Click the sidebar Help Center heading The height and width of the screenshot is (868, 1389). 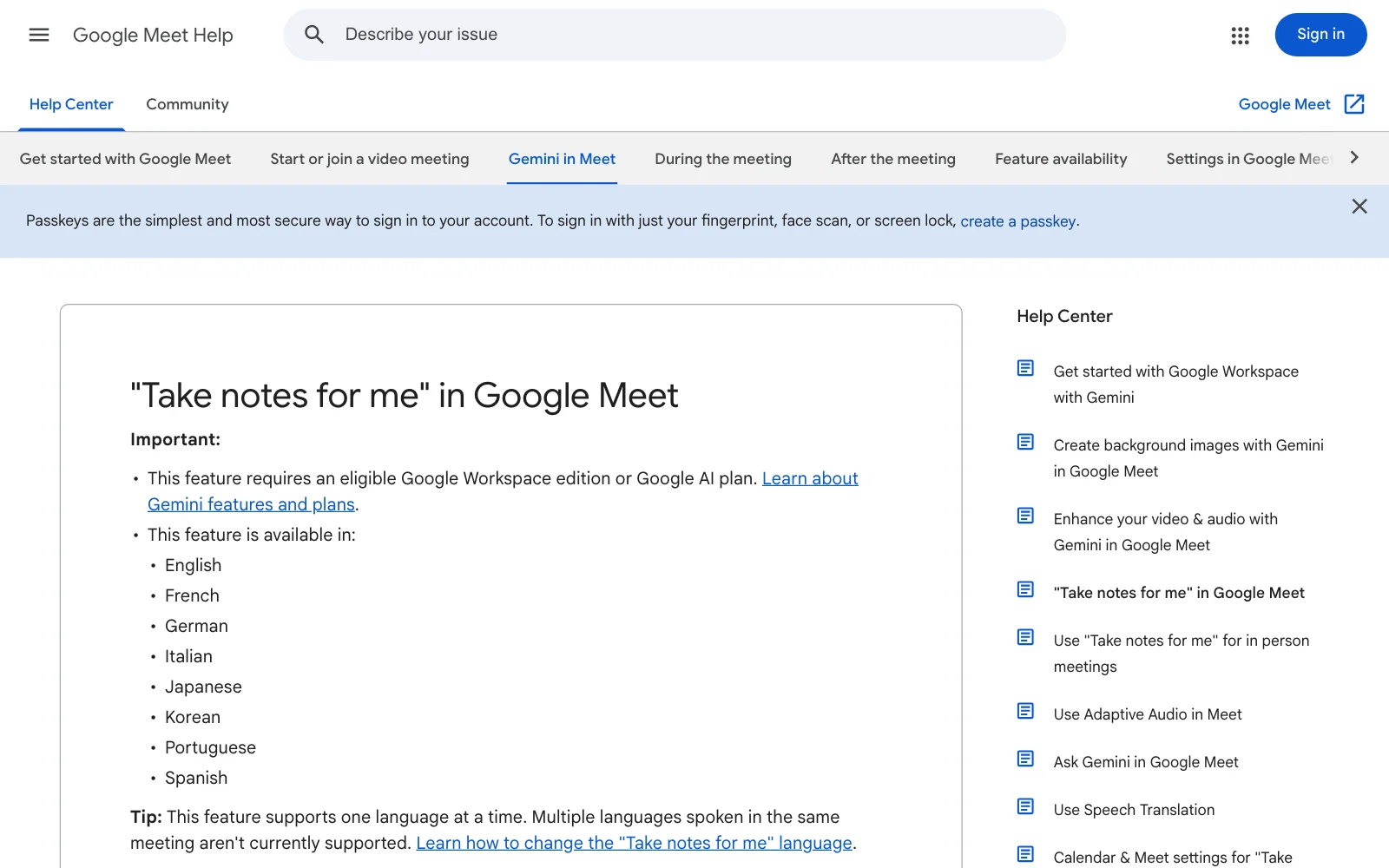[1064, 317]
